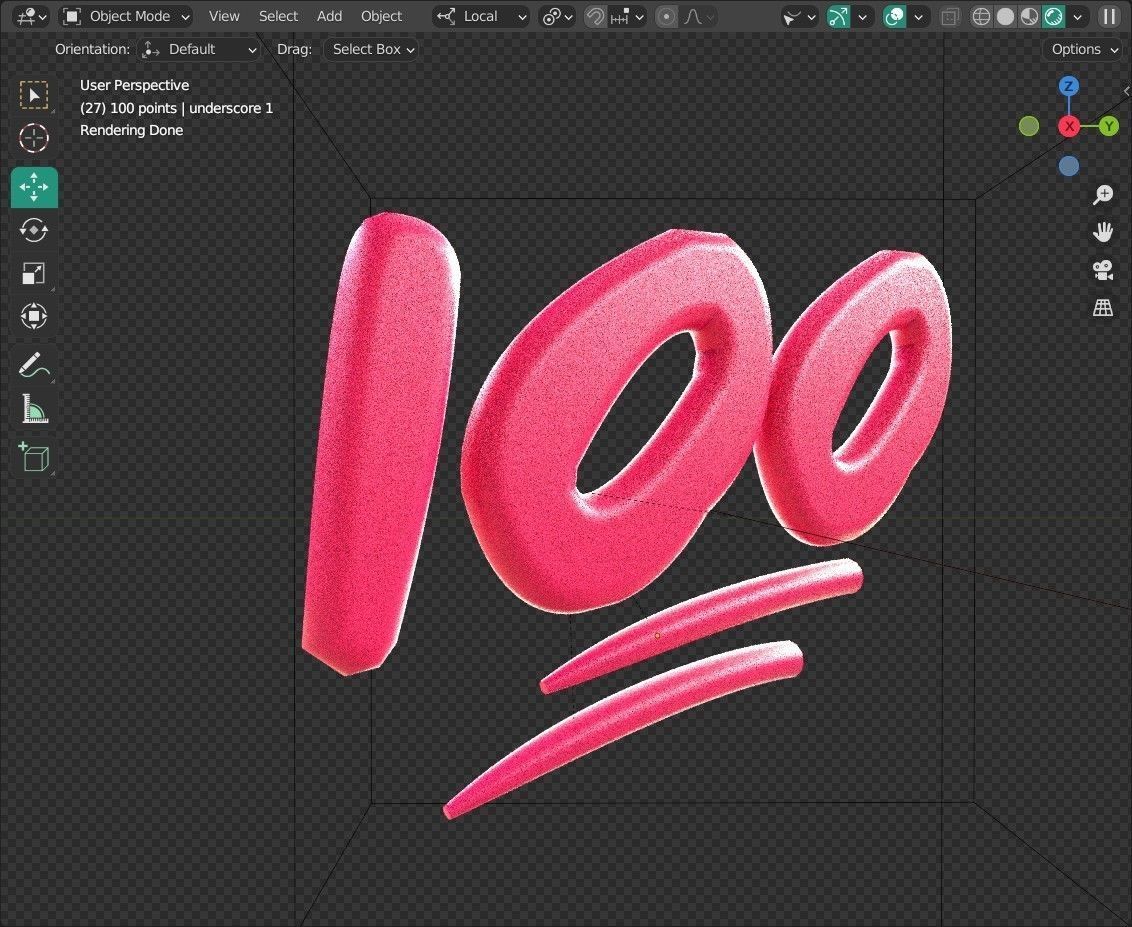Open proportional editing falloff dropdown
The image size is (1132, 927).
[698, 17]
